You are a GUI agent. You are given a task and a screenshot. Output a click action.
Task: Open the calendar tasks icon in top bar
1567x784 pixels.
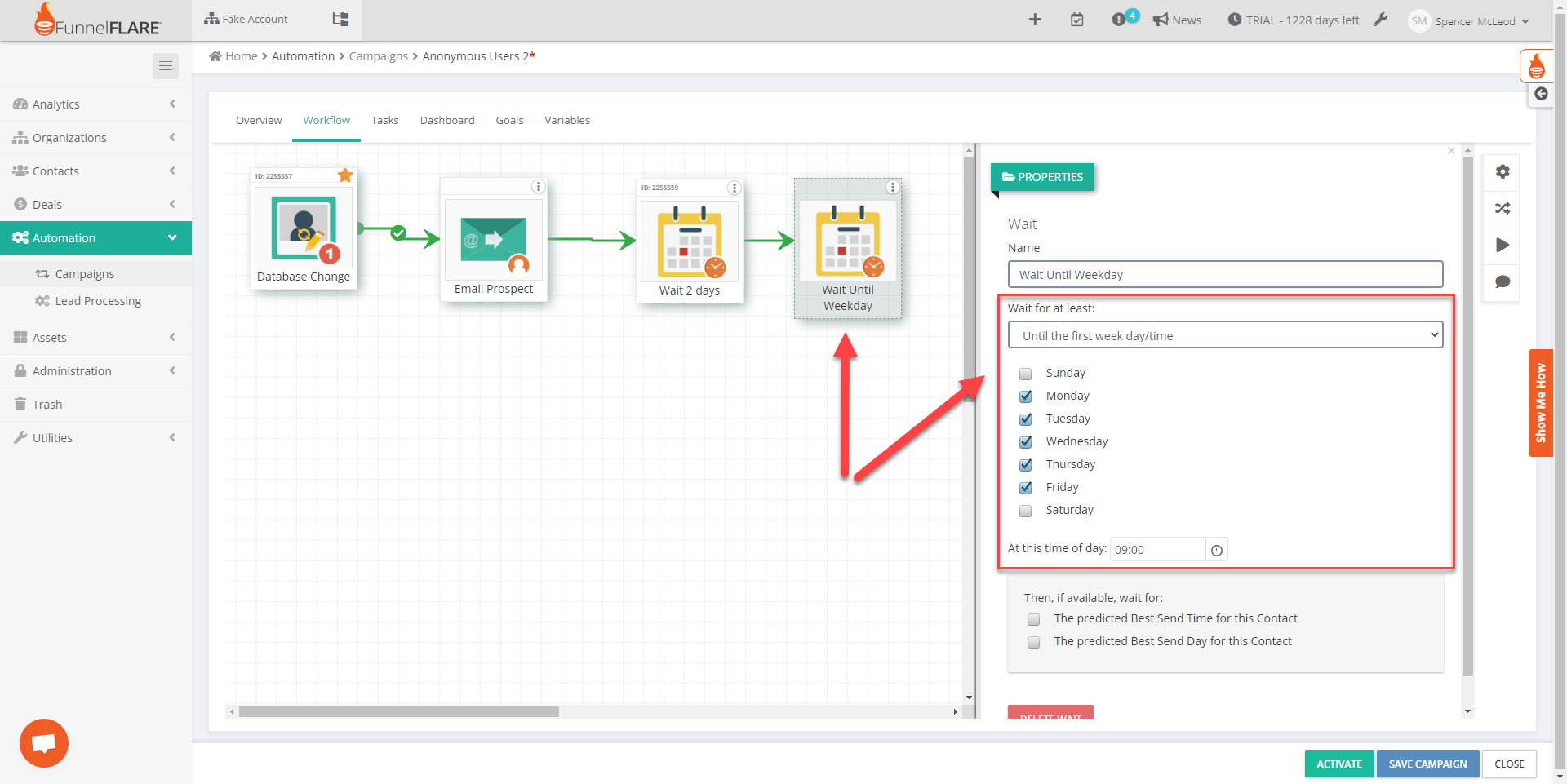[1077, 20]
